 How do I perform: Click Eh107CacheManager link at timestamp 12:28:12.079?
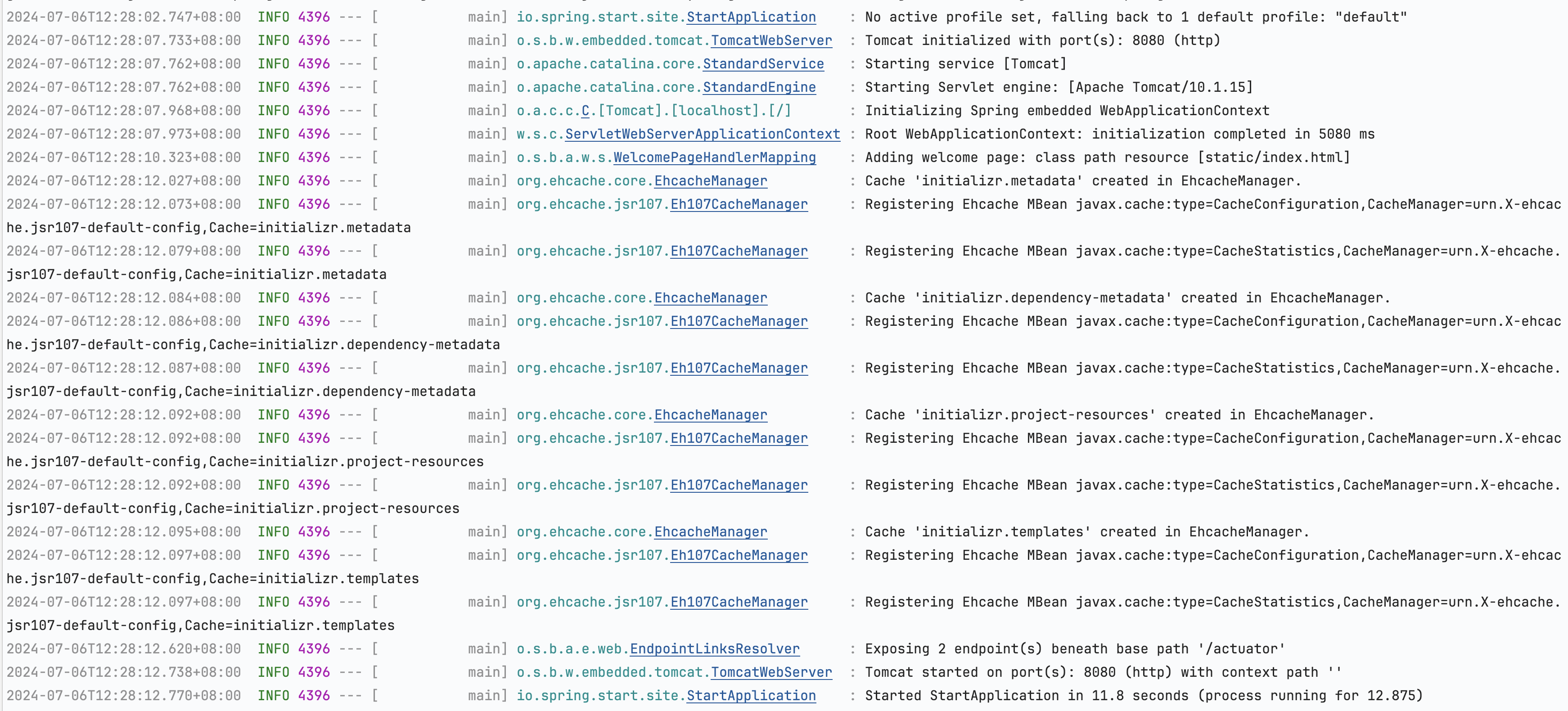[739, 251]
